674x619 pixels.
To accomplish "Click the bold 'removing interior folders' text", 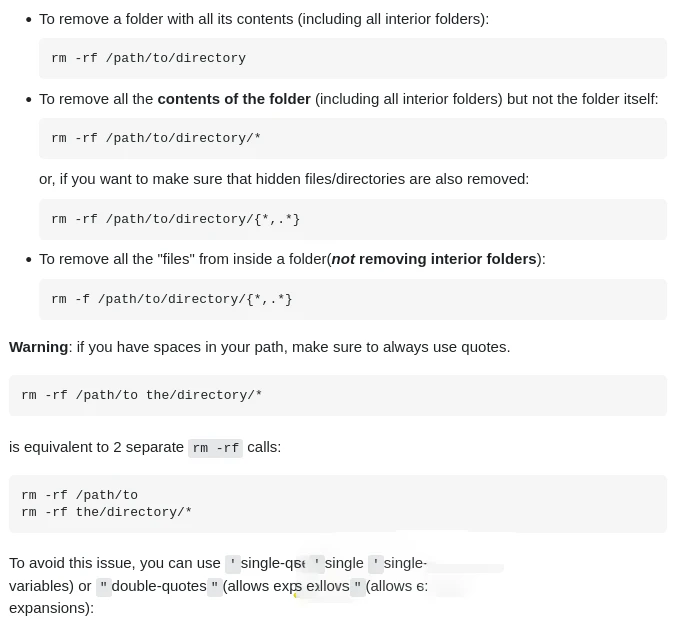I will (x=447, y=259).
